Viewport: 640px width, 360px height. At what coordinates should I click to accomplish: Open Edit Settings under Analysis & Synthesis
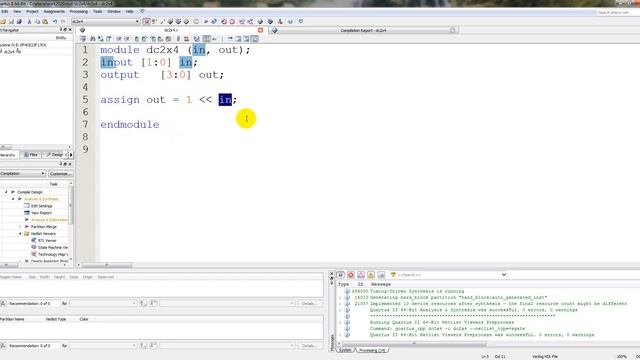click(42, 206)
